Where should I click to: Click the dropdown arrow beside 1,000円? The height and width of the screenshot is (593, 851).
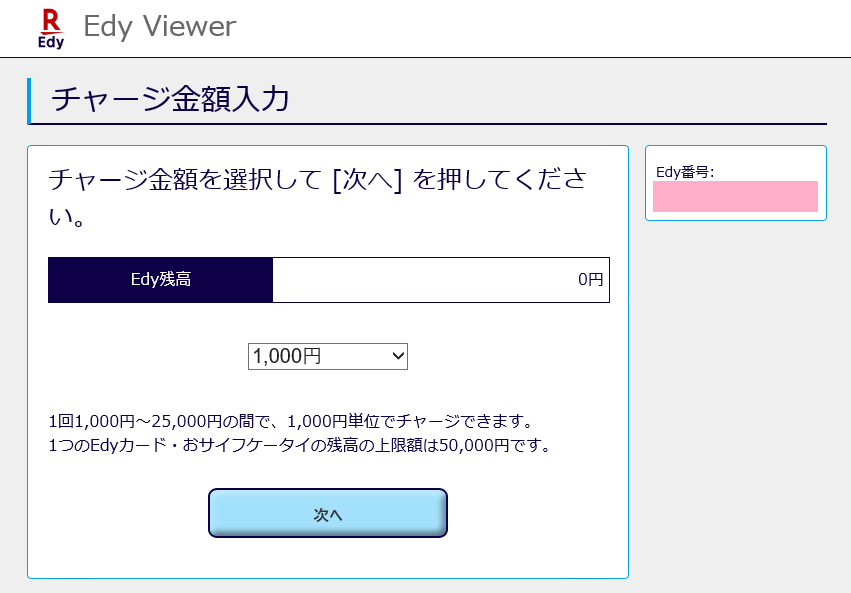pyautogui.click(x=397, y=356)
